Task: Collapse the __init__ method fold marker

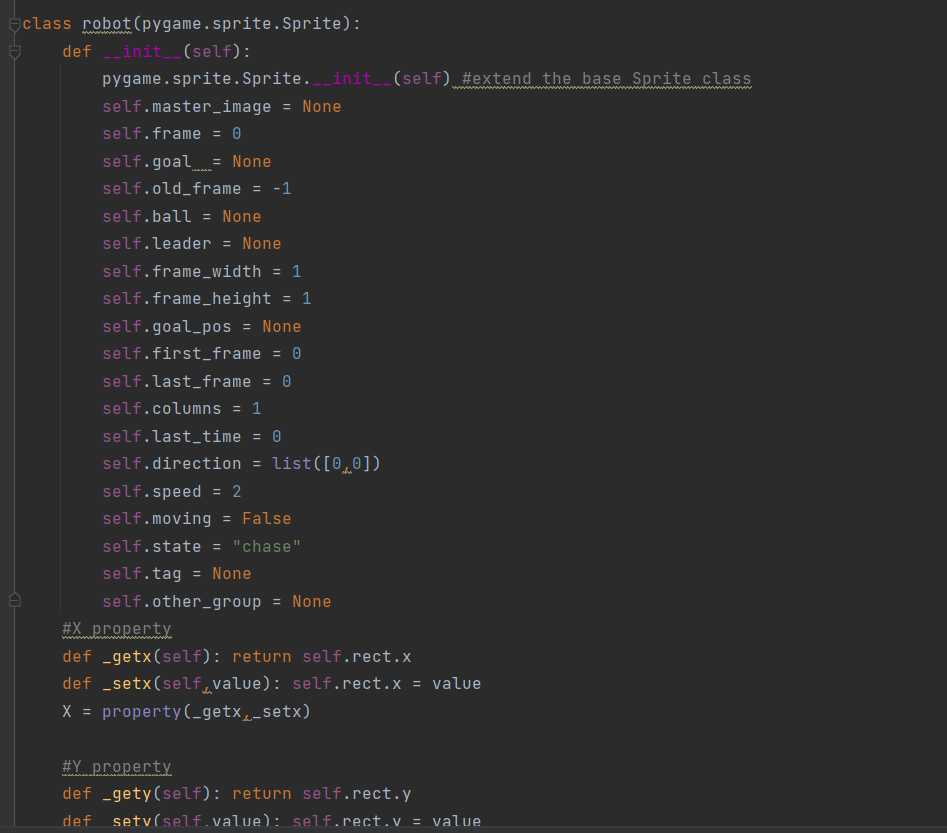Action: (x=14, y=51)
